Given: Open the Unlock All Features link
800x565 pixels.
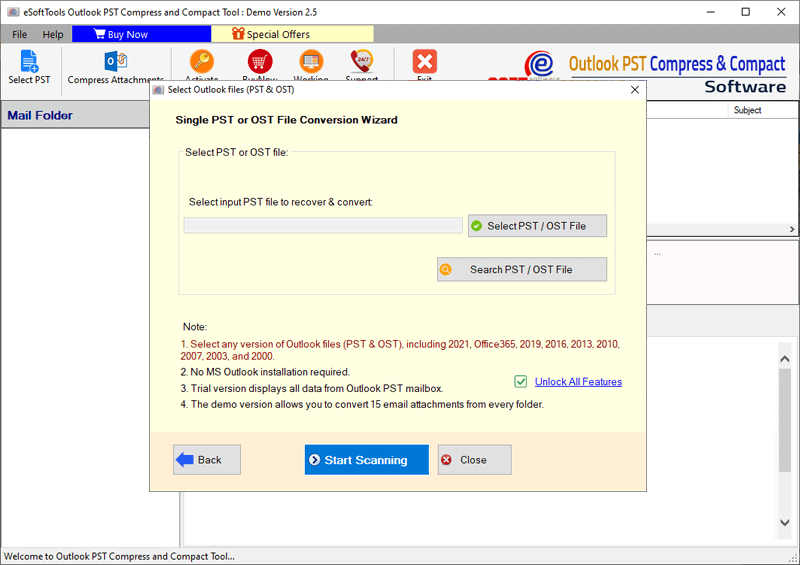Looking at the screenshot, I should [578, 382].
